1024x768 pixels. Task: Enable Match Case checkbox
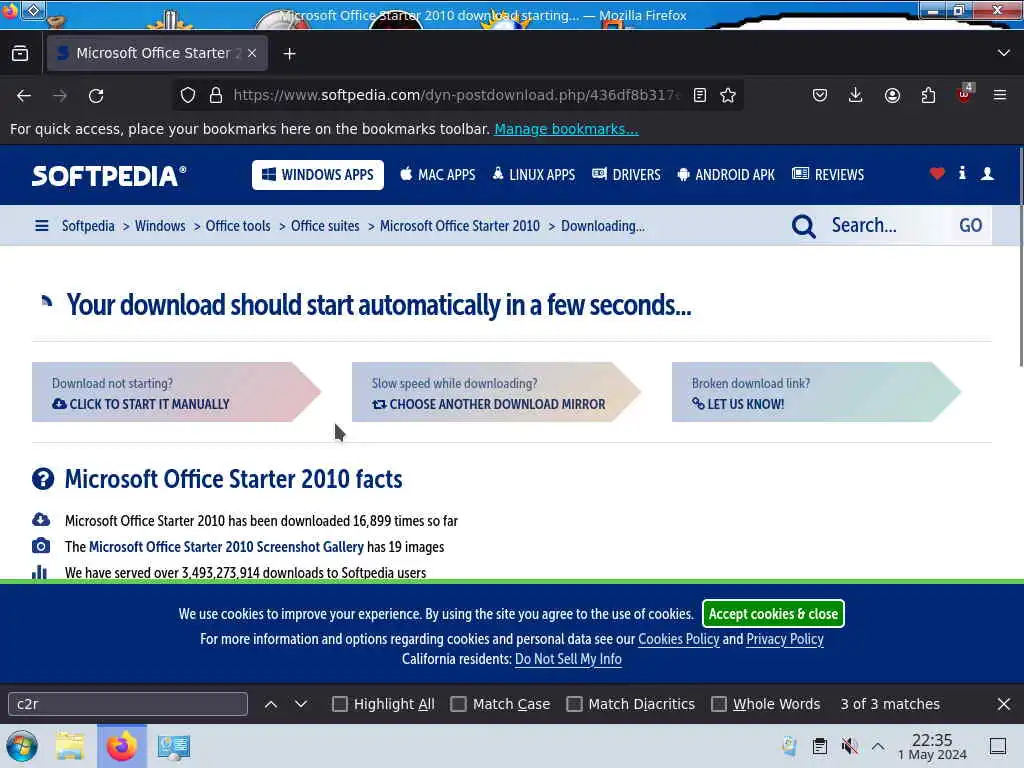pos(458,704)
